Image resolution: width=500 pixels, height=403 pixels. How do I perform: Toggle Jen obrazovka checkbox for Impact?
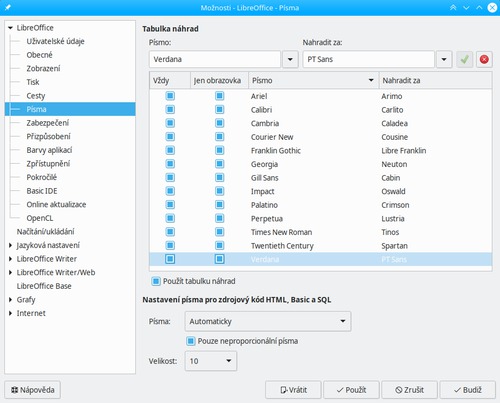point(219,191)
